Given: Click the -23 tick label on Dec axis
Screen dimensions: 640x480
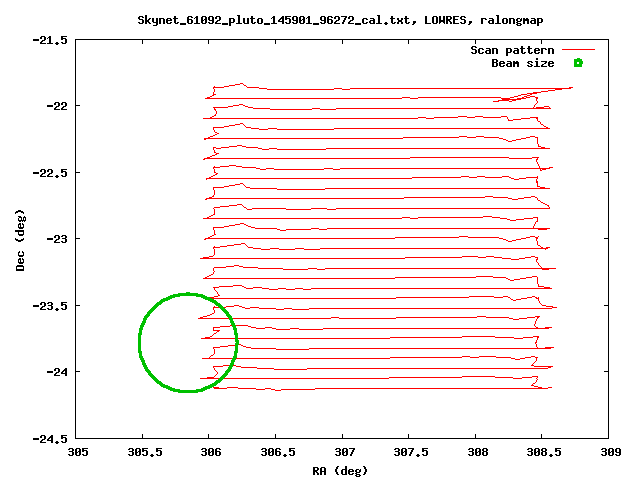Looking at the screenshot, I should (54, 239).
